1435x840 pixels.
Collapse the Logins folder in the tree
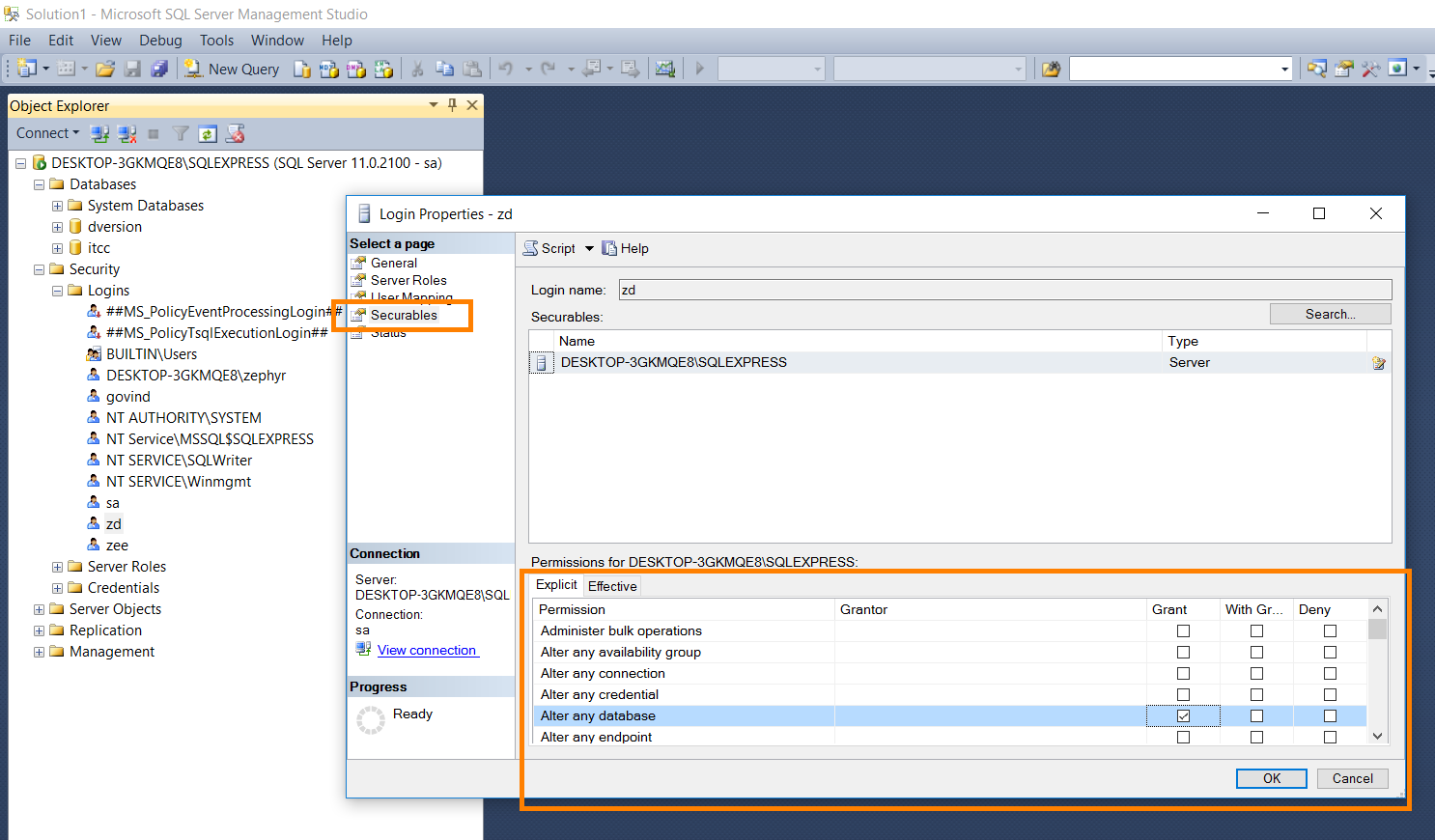[57, 291]
